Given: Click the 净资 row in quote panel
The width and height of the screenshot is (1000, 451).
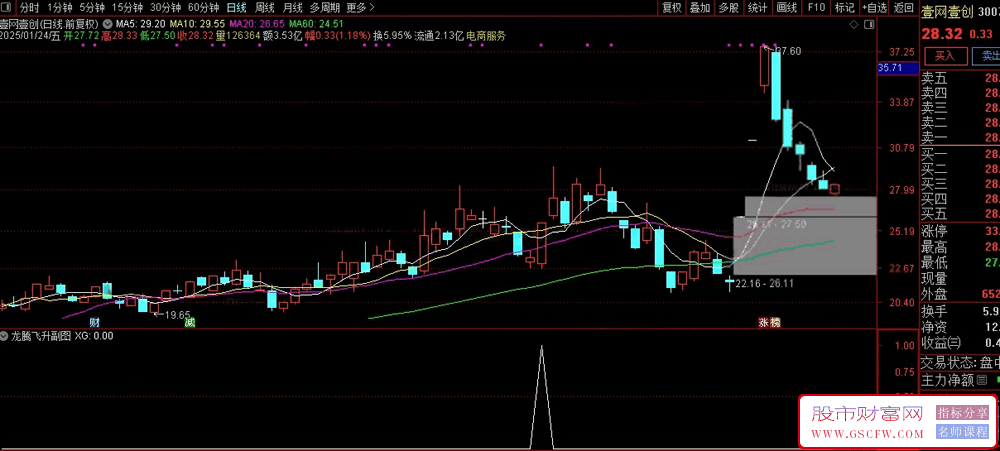Looking at the screenshot, I should tap(960, 327).
